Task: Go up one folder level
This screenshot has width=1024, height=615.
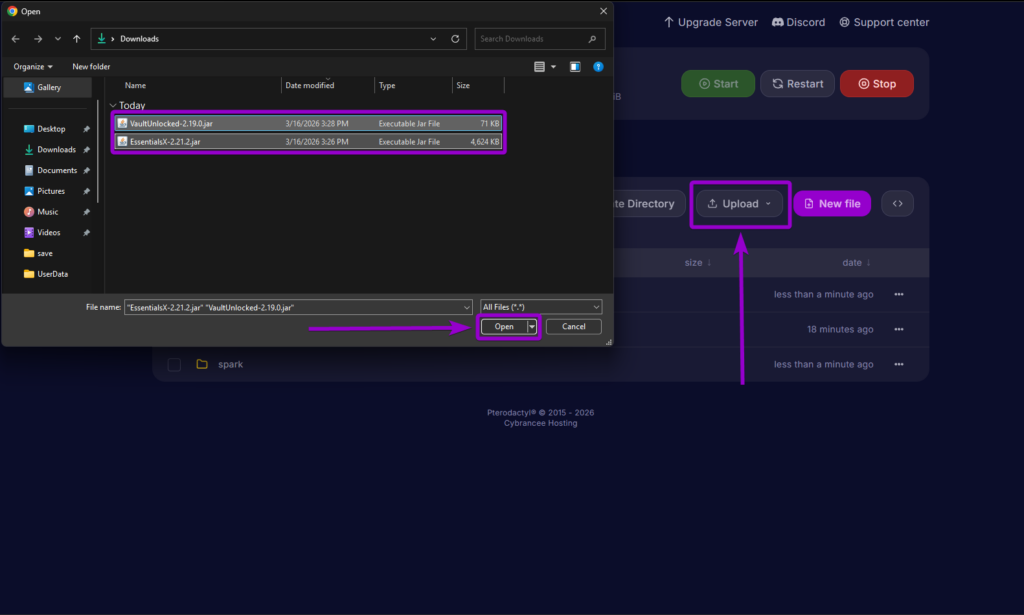Action: point(77,38)
